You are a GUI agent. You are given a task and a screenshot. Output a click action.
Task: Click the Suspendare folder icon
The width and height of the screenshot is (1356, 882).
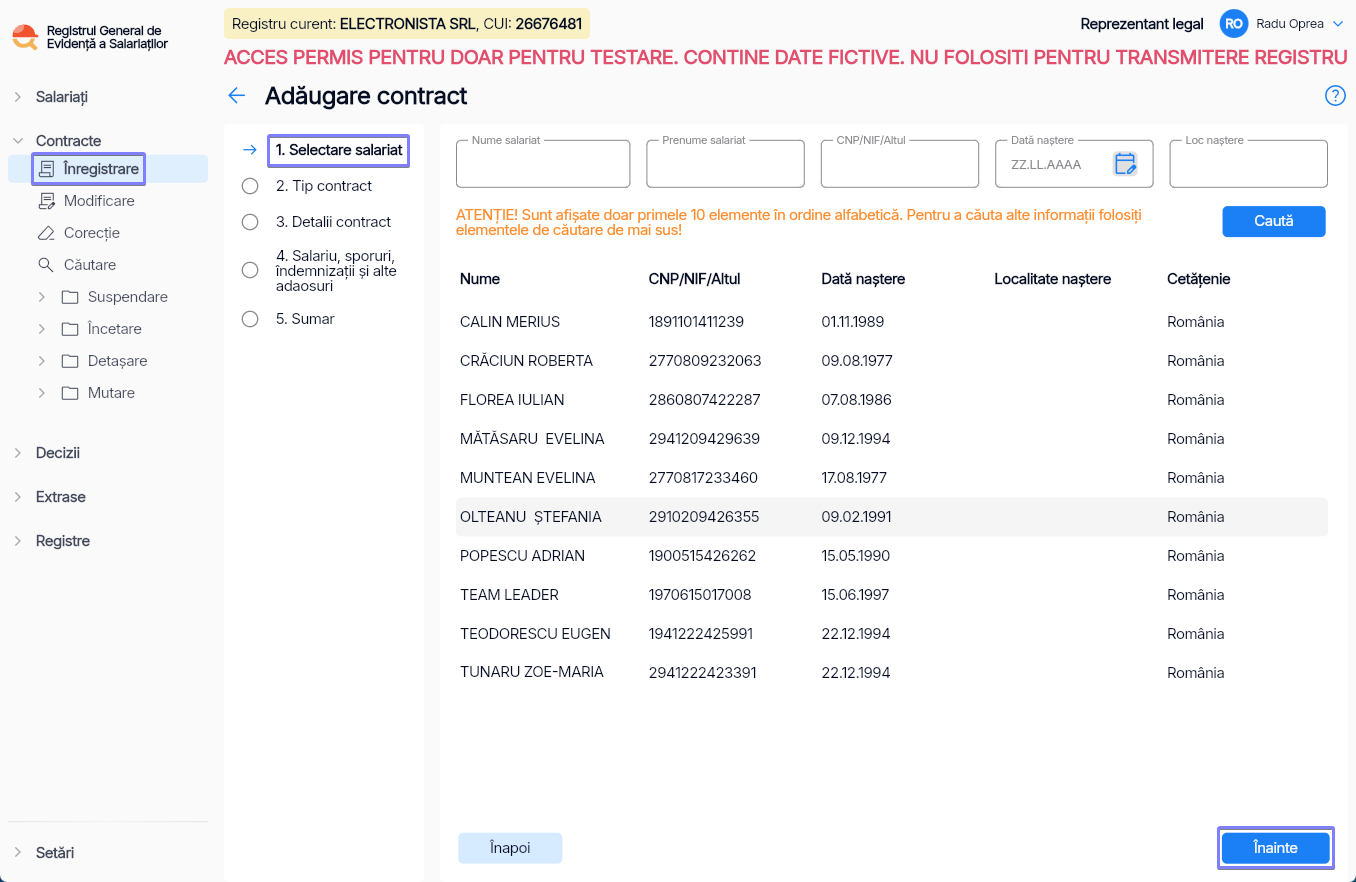point(70,297)
